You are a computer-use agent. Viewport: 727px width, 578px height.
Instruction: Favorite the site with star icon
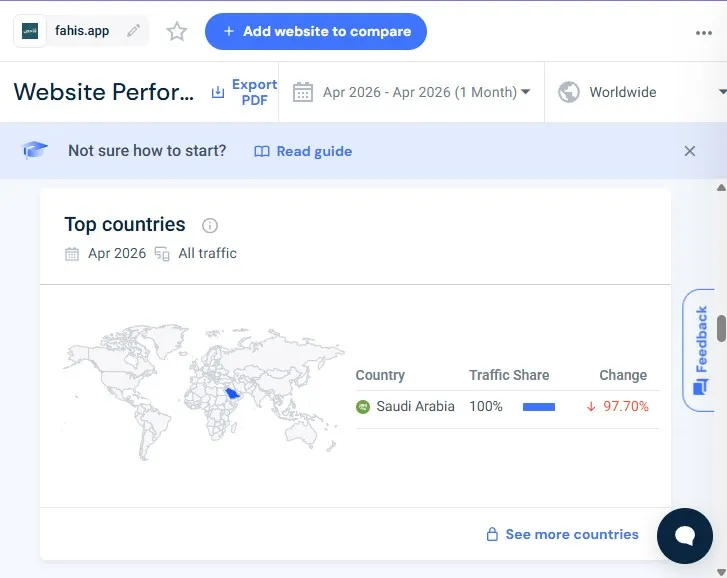click(x=177, y=32)
